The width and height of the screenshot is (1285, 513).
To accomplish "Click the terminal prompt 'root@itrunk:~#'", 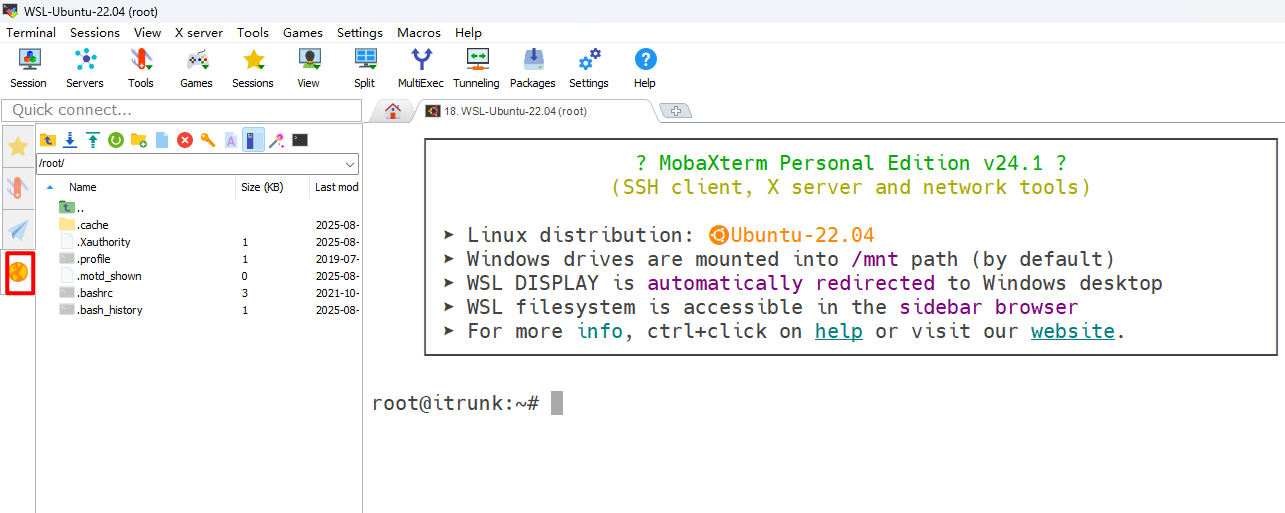I will pos(456,403).
